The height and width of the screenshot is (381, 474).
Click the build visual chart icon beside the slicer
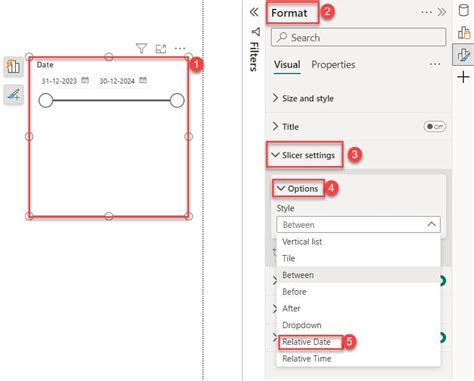click(x=13, y=66)
